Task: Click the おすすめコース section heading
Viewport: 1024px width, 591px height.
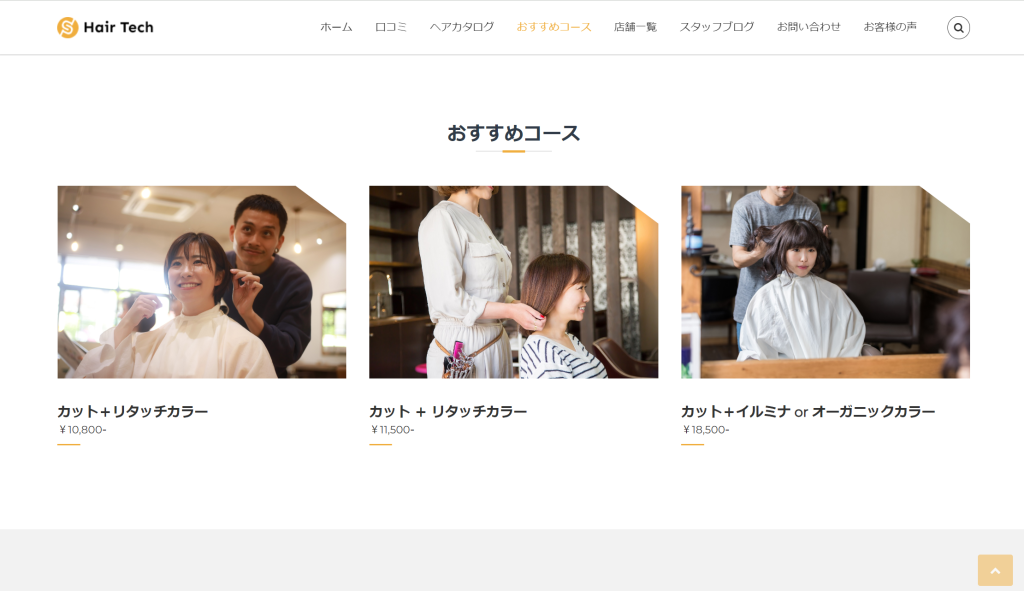Action: tap(513, 133)
